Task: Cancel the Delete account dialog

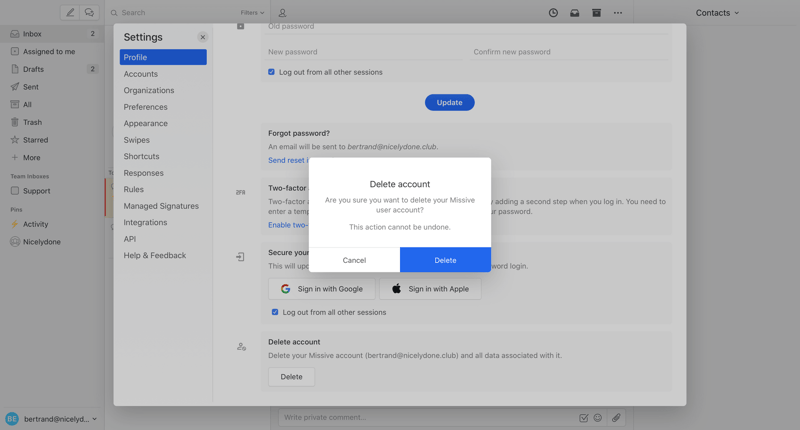Action: (354, 260)
